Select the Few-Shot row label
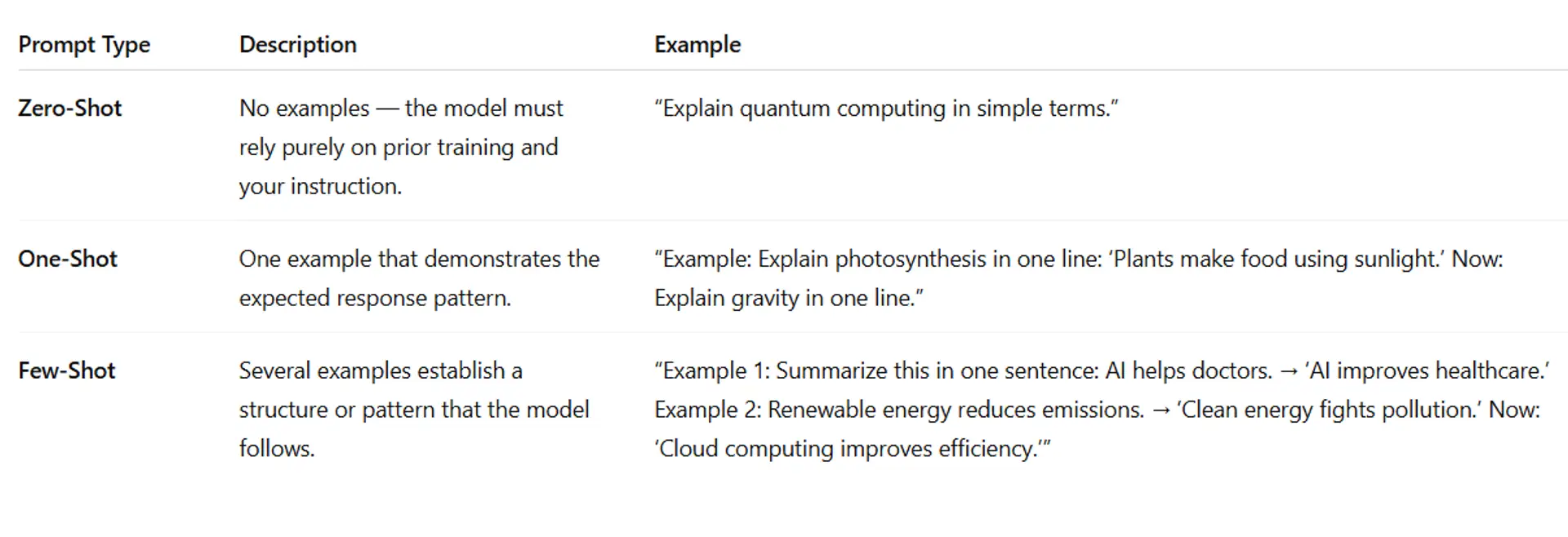Screen dimensions: 1568x537 click(67, 371)
